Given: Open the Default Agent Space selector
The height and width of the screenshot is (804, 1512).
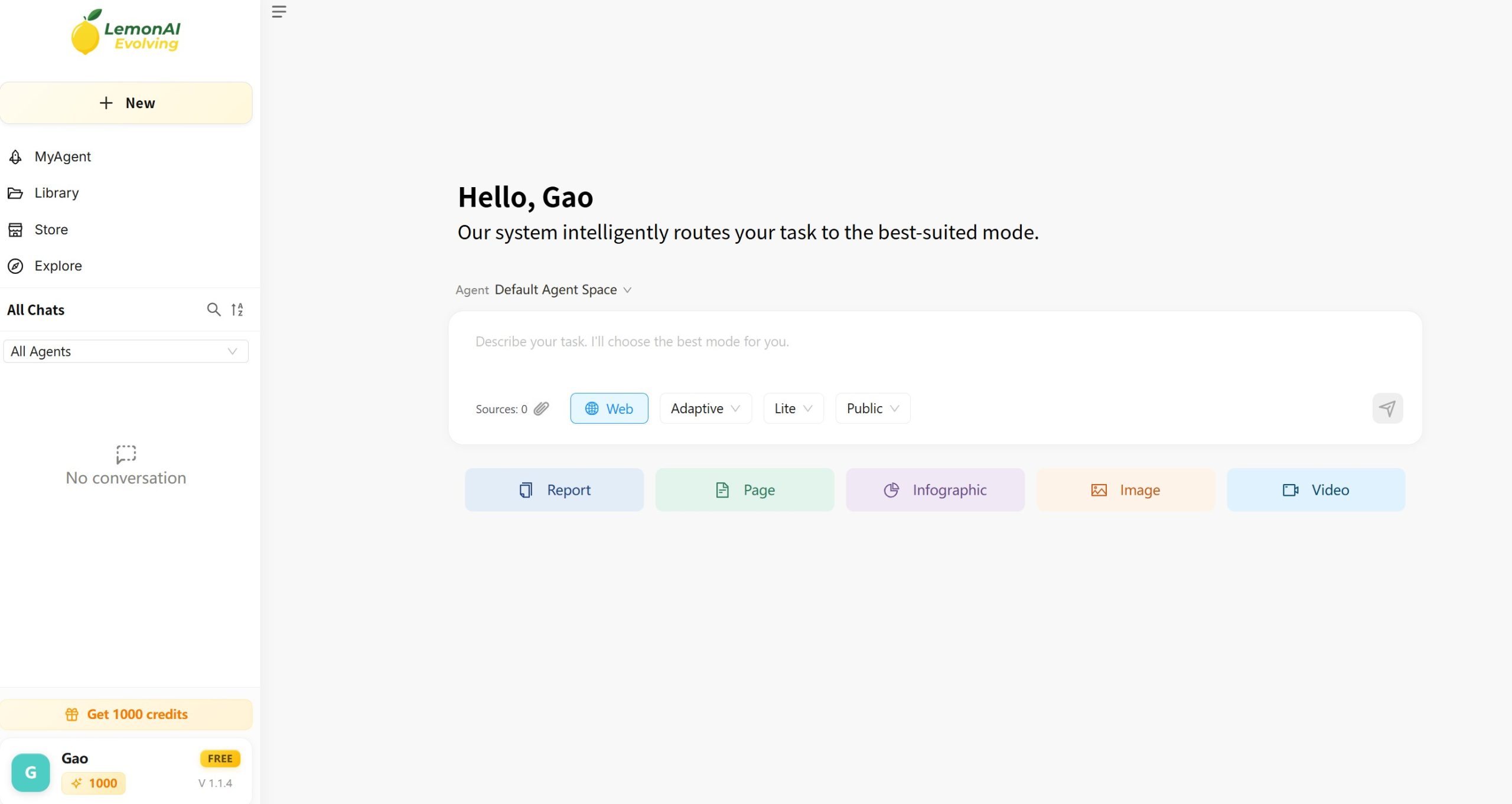Looking at the screenshot, I should pos(563,290).
